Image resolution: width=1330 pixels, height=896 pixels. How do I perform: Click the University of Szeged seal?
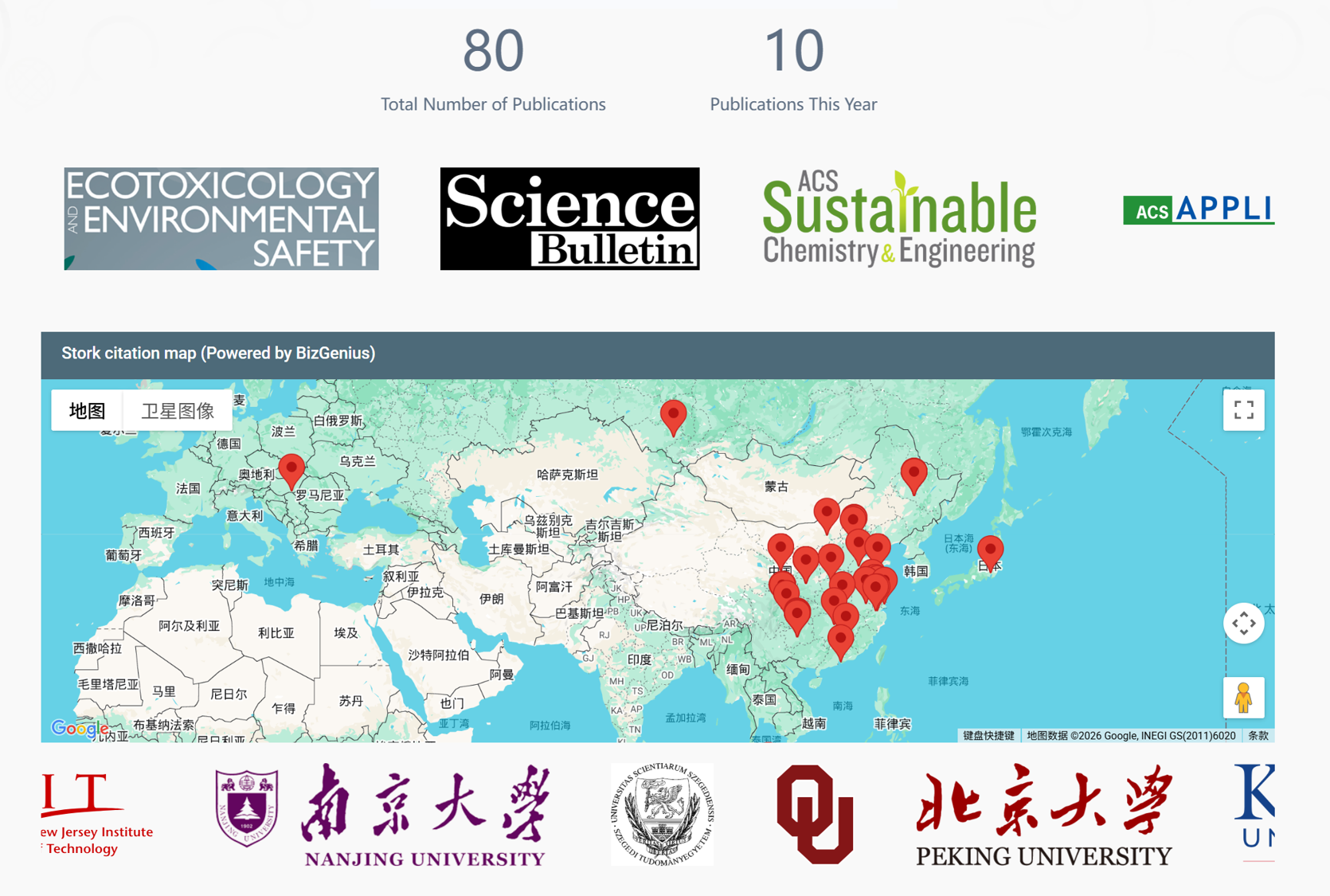coord(663,814)
